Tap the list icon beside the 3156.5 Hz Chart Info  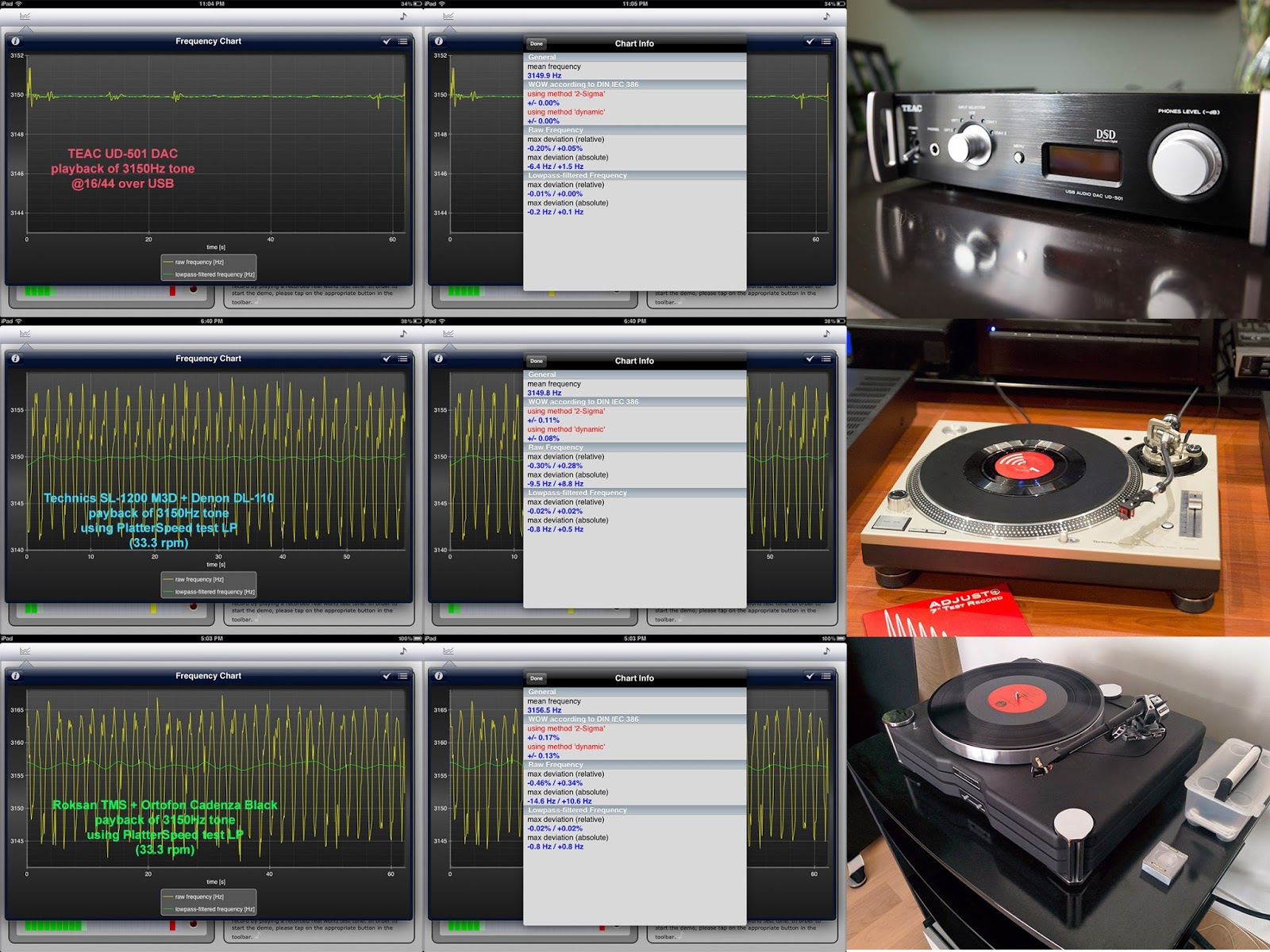pyautogui.click(x=826, y=676)
